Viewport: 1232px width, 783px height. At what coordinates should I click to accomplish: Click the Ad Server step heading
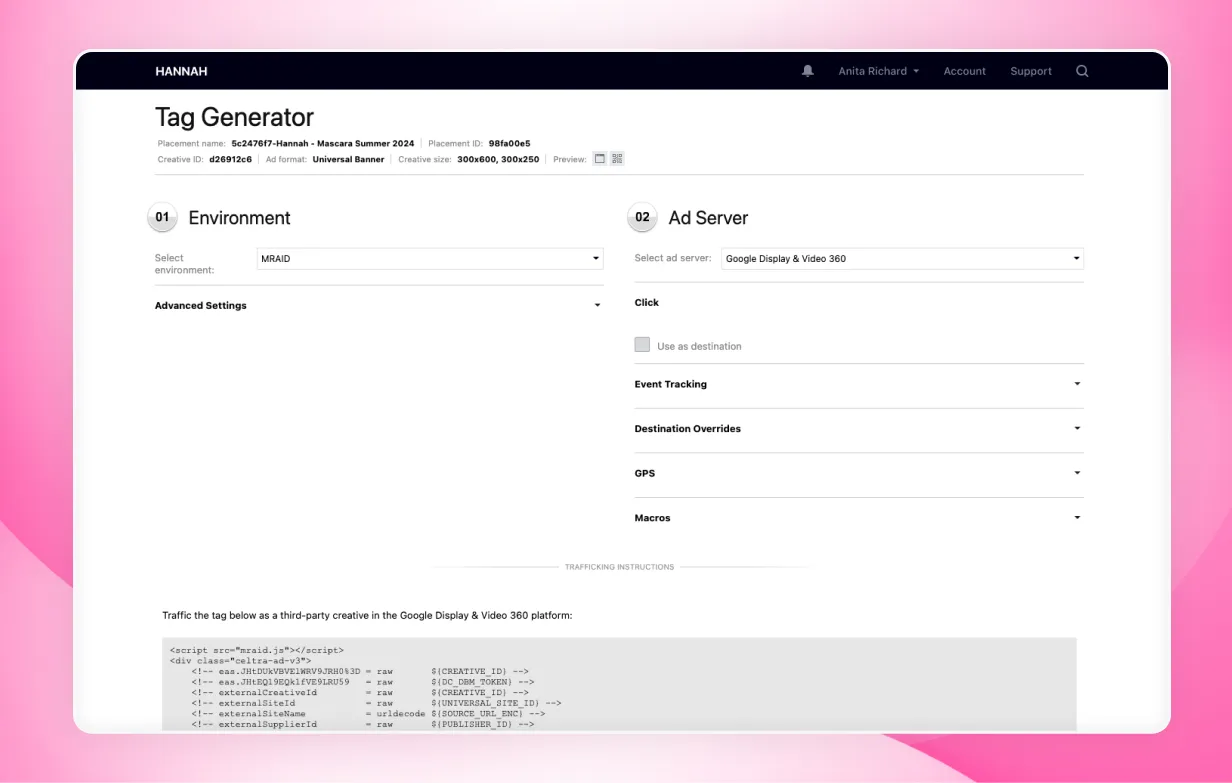(708, 218)
